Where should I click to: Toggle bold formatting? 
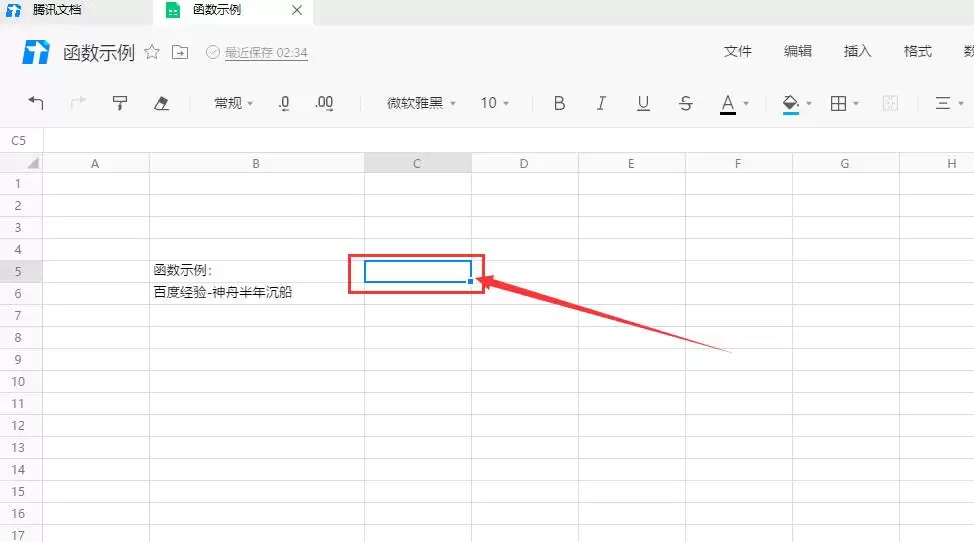click(559, 103)
